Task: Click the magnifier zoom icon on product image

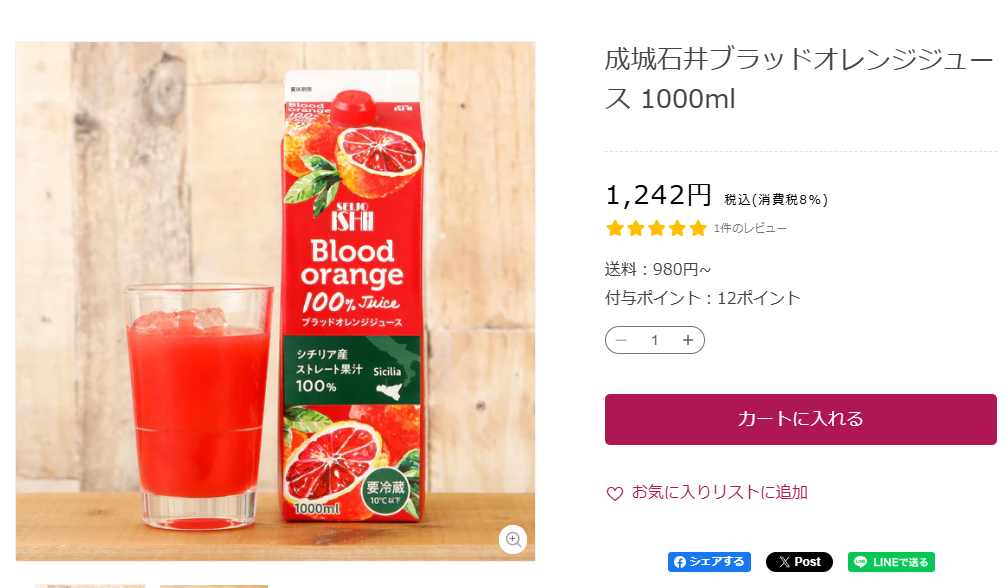Action: [x=514, y=539]
